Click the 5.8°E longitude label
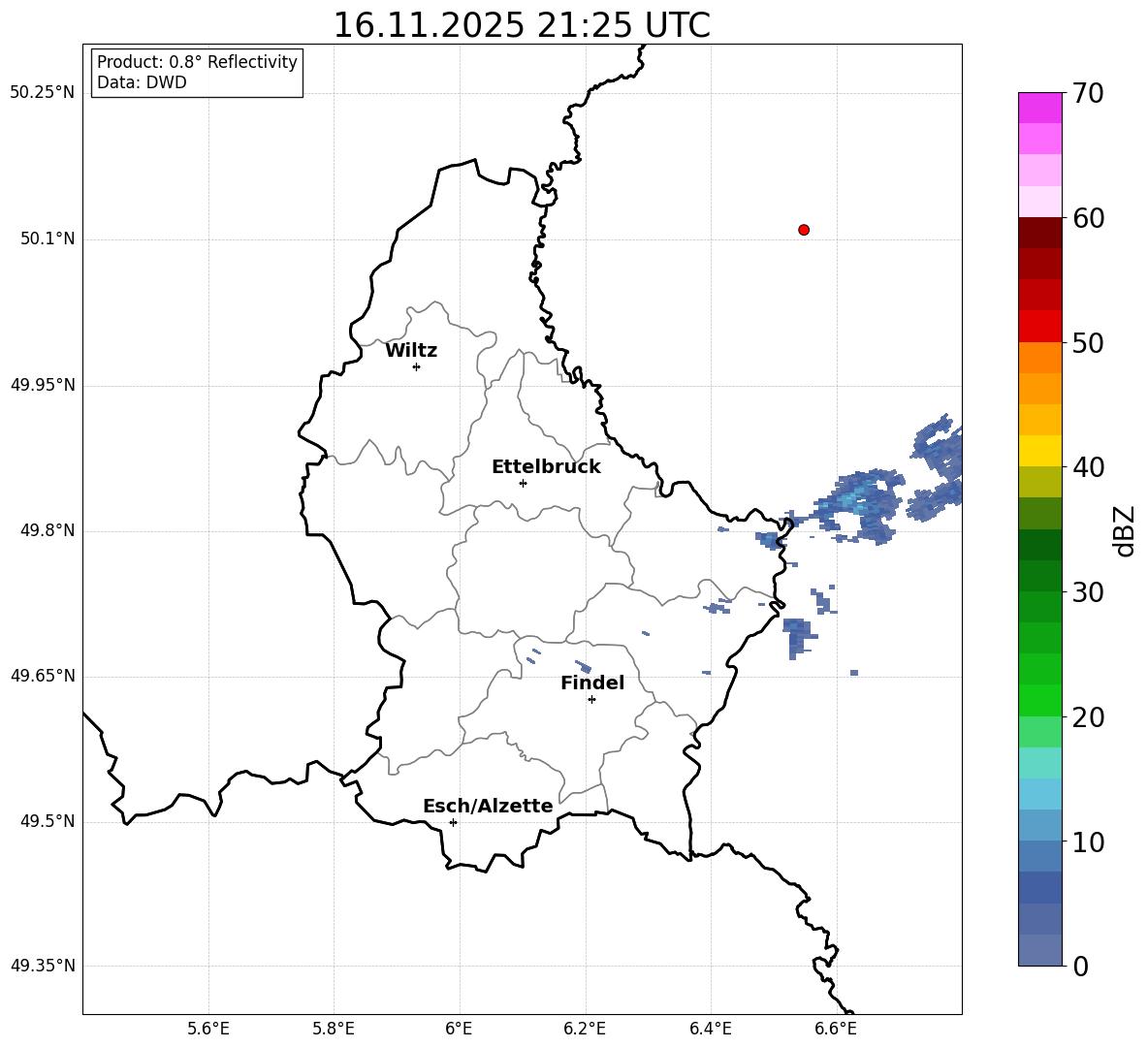Image resolution: width=1148 pixels, height=1048 pixels. click(334, 1030)
